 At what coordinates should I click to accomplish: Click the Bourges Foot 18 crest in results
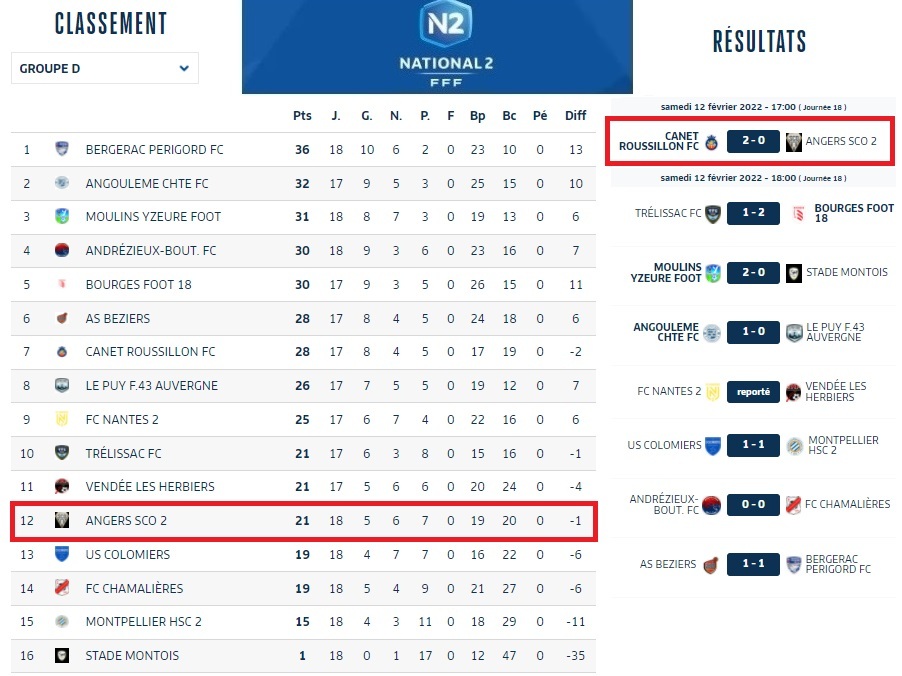pyautogui.click(x=797, y=213)
